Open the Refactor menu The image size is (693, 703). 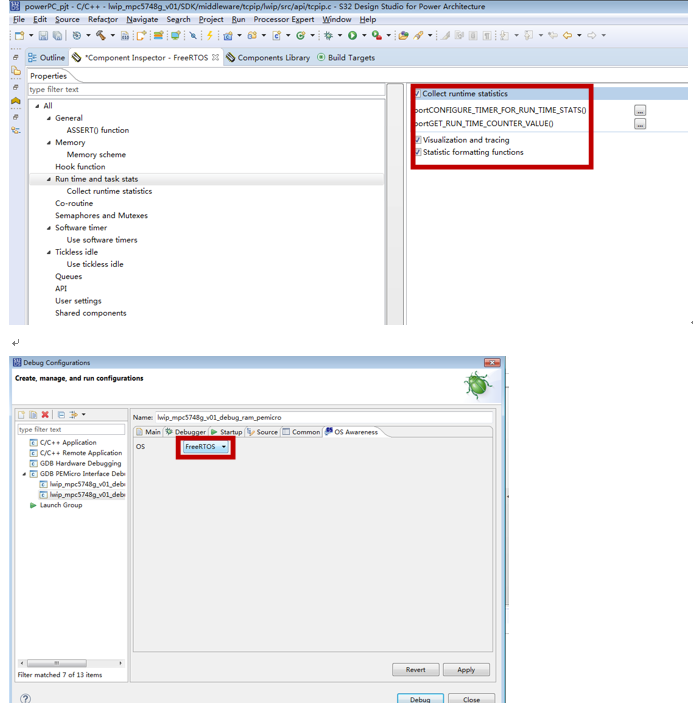click(103, 19)
